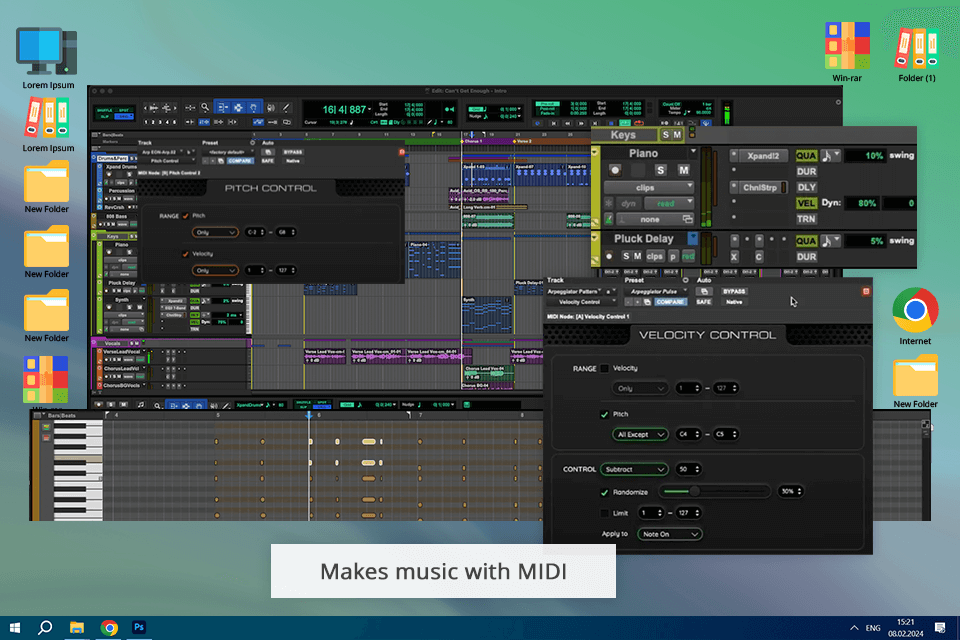Viewport: 960px width, 640px height.
Task: Solo the Keys group track
Action: pos(666,135)
